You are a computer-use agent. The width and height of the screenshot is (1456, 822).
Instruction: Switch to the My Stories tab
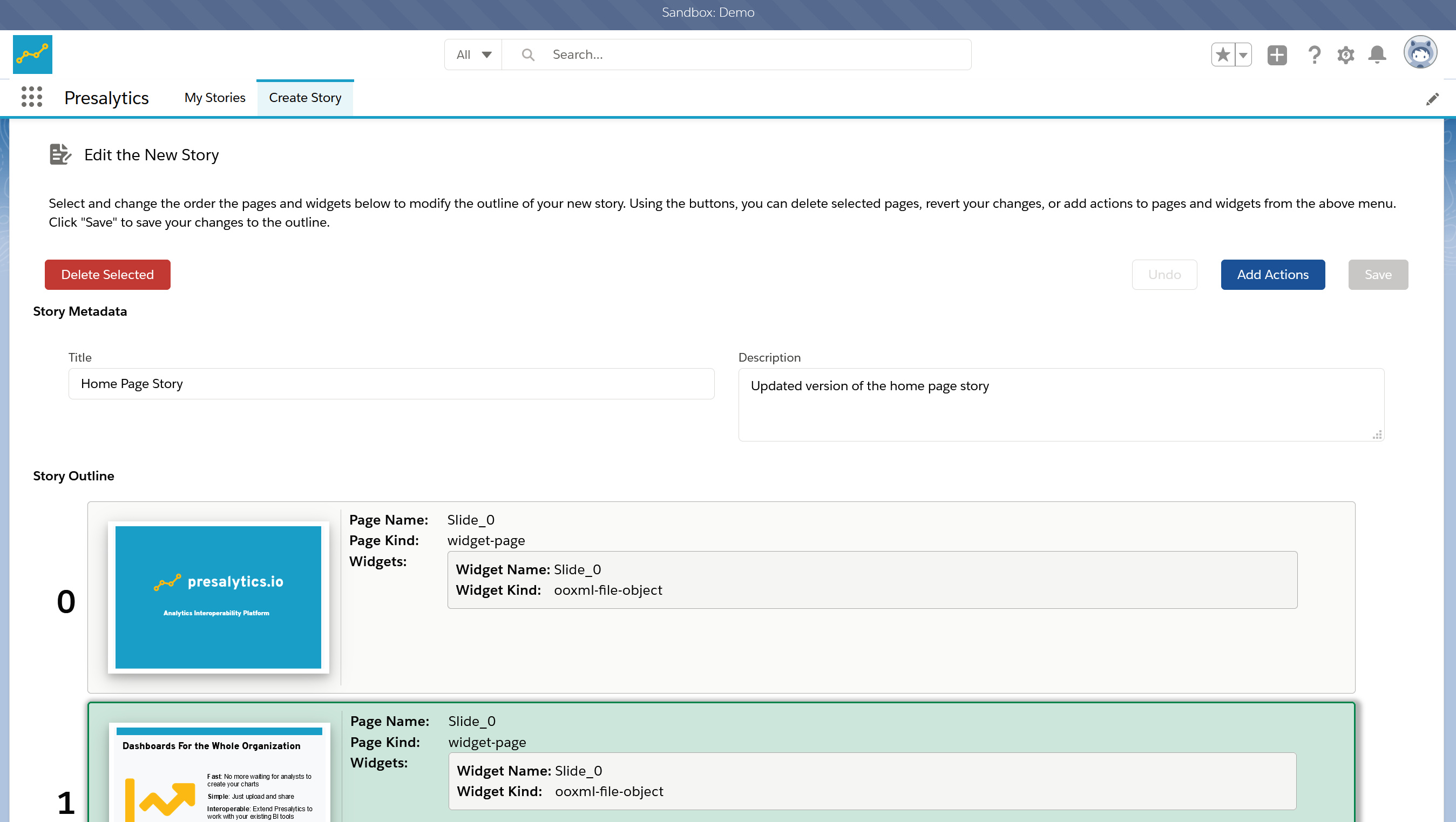click(x=215, y=98)
